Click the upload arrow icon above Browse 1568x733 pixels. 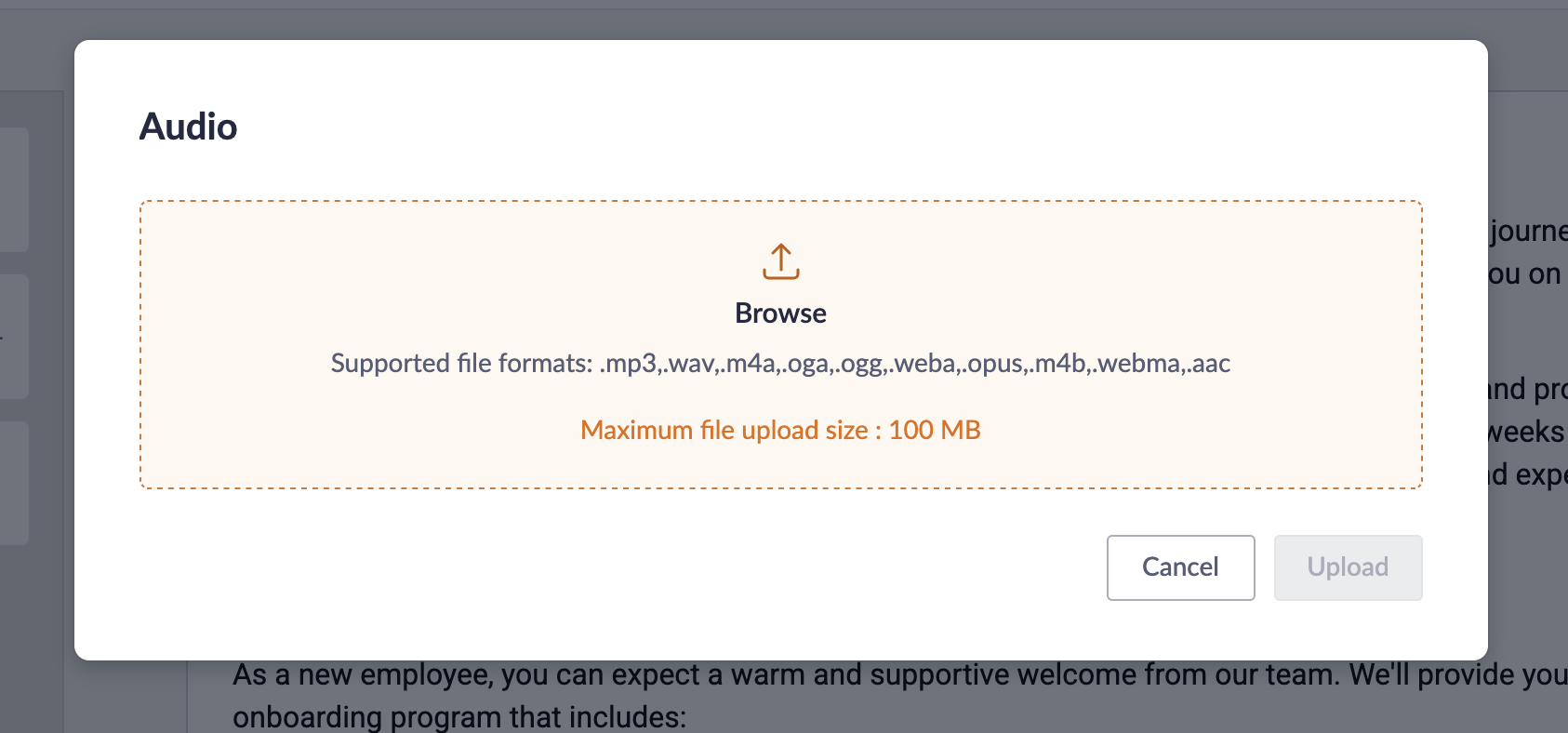780,261
